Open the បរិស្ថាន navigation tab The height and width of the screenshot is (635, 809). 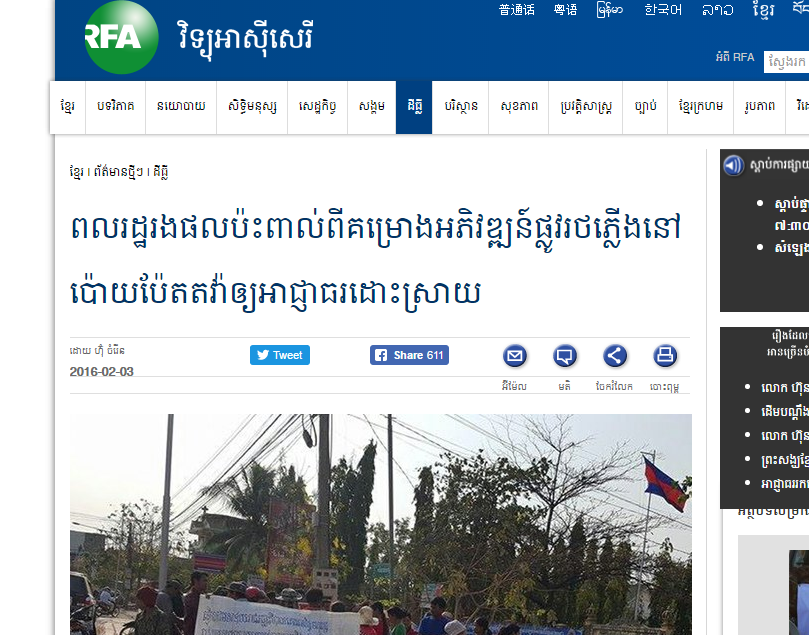(461, 107)
